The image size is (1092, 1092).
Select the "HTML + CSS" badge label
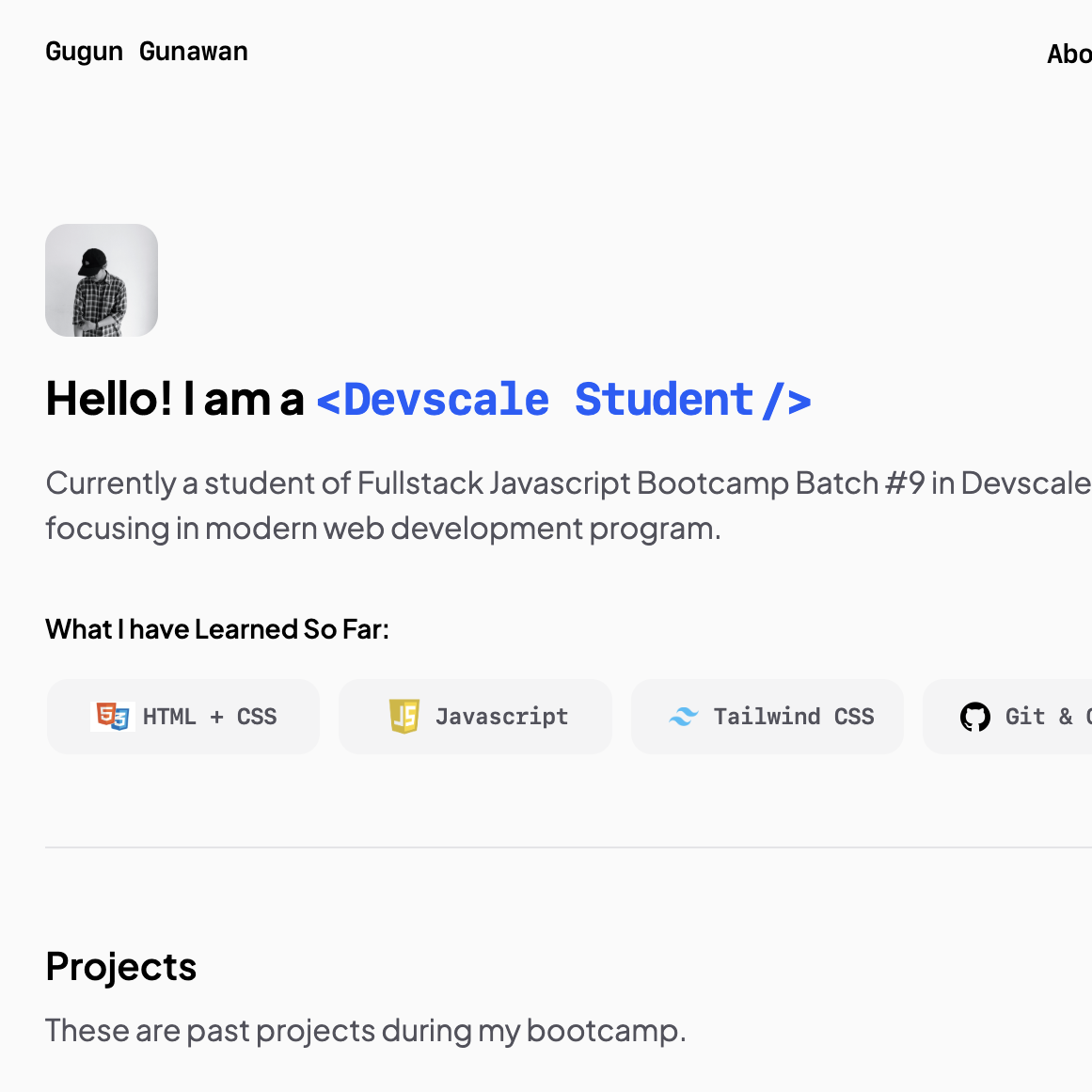pyautogui.click(x=210, y=717)
